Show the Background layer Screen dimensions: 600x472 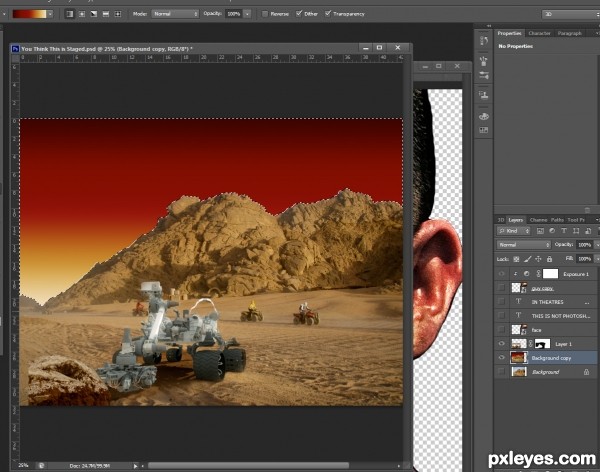501,372
